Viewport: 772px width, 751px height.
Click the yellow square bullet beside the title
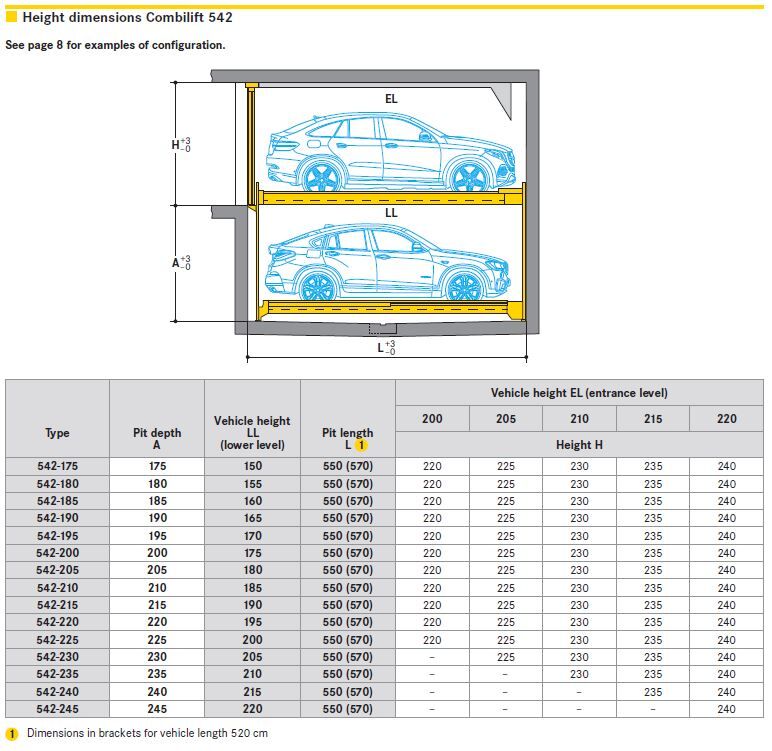(11, 17)
